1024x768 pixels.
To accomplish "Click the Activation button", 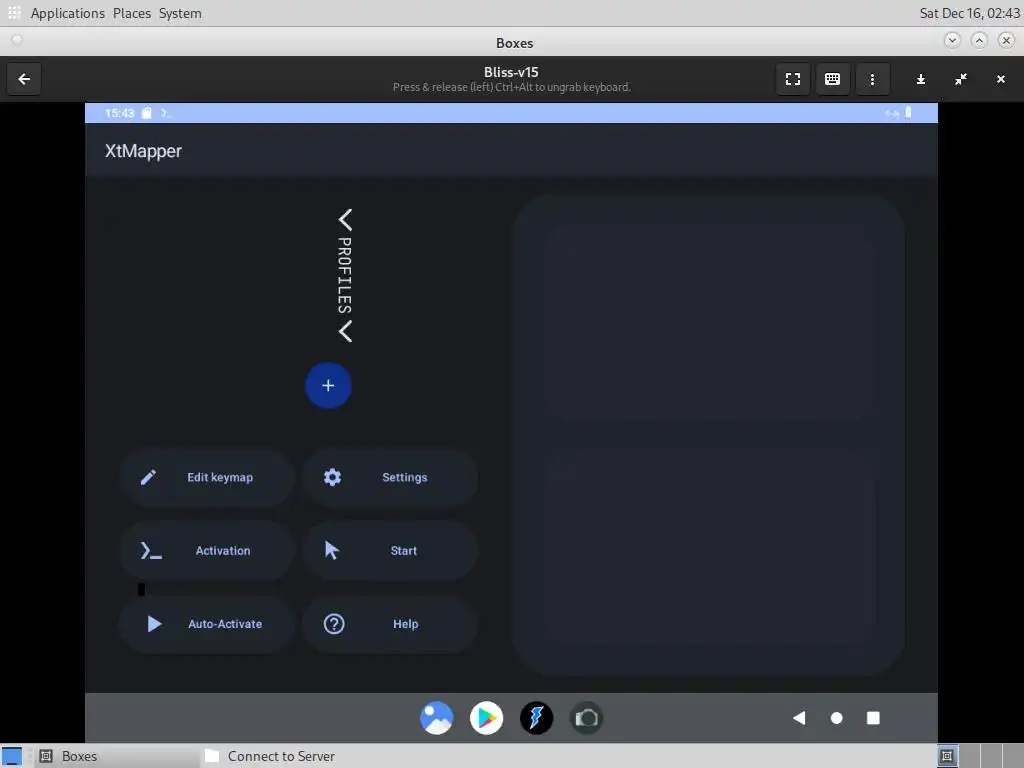I will 207,551.
